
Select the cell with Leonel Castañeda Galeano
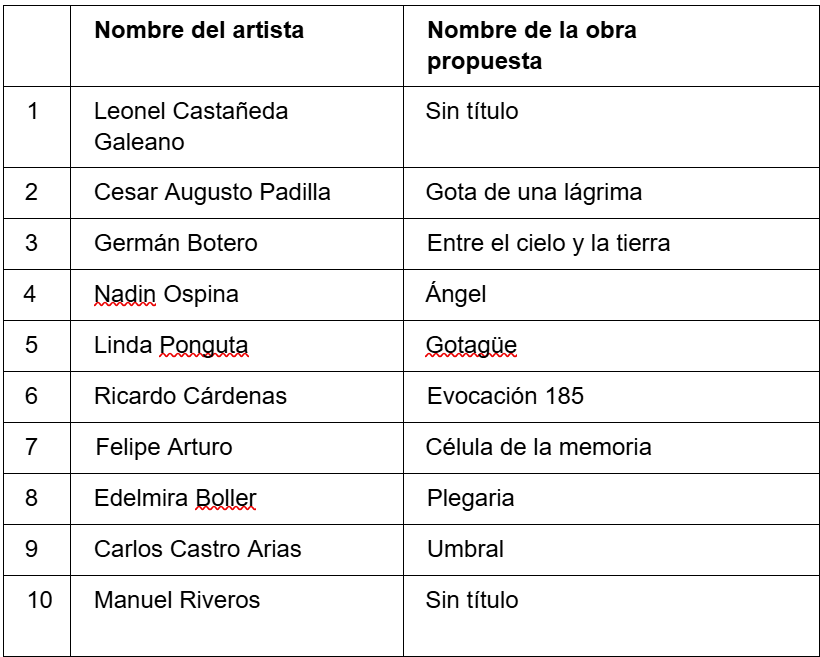point(236,127)
